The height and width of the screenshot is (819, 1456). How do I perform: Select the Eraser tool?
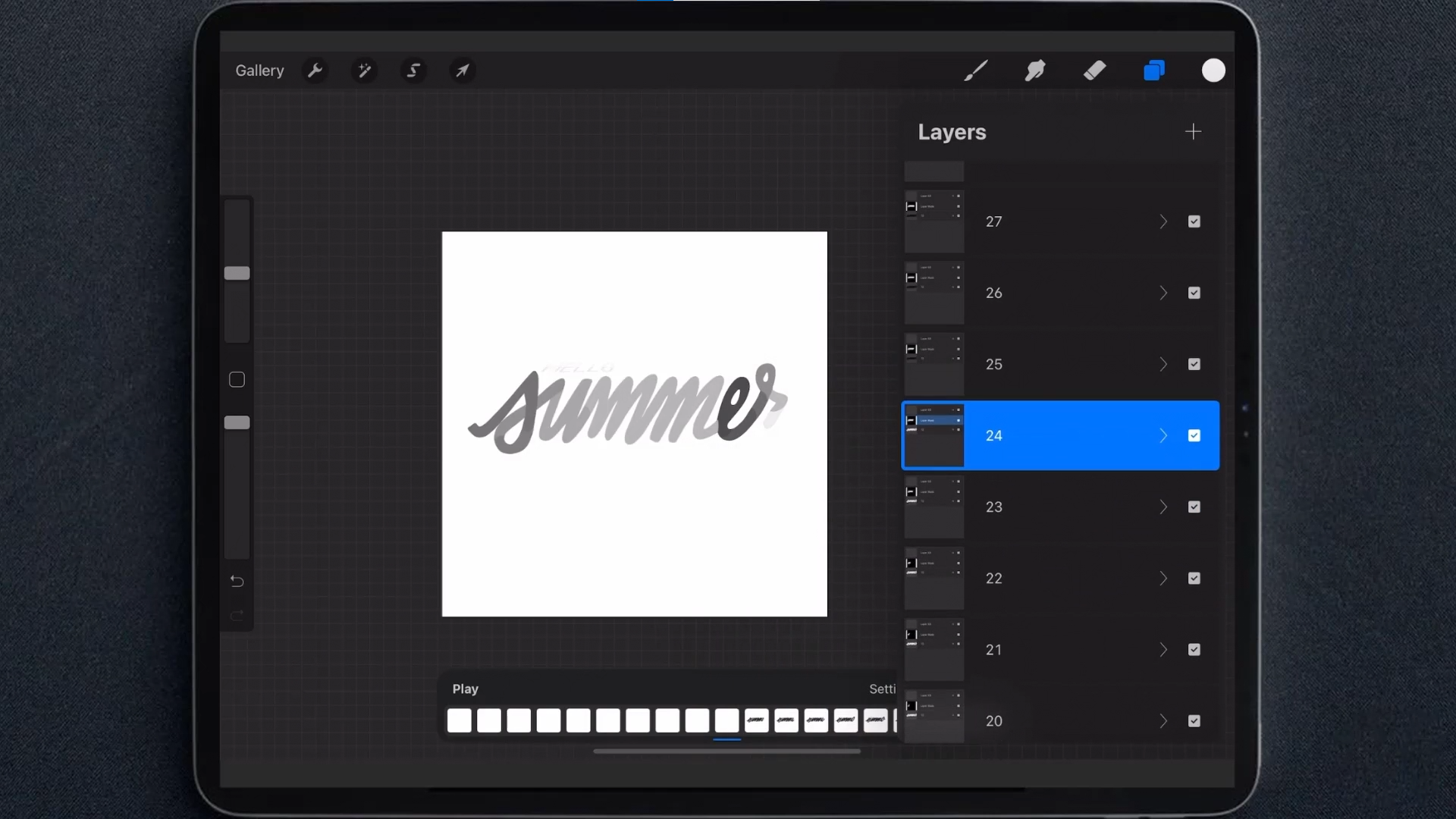click(1095, 70)
